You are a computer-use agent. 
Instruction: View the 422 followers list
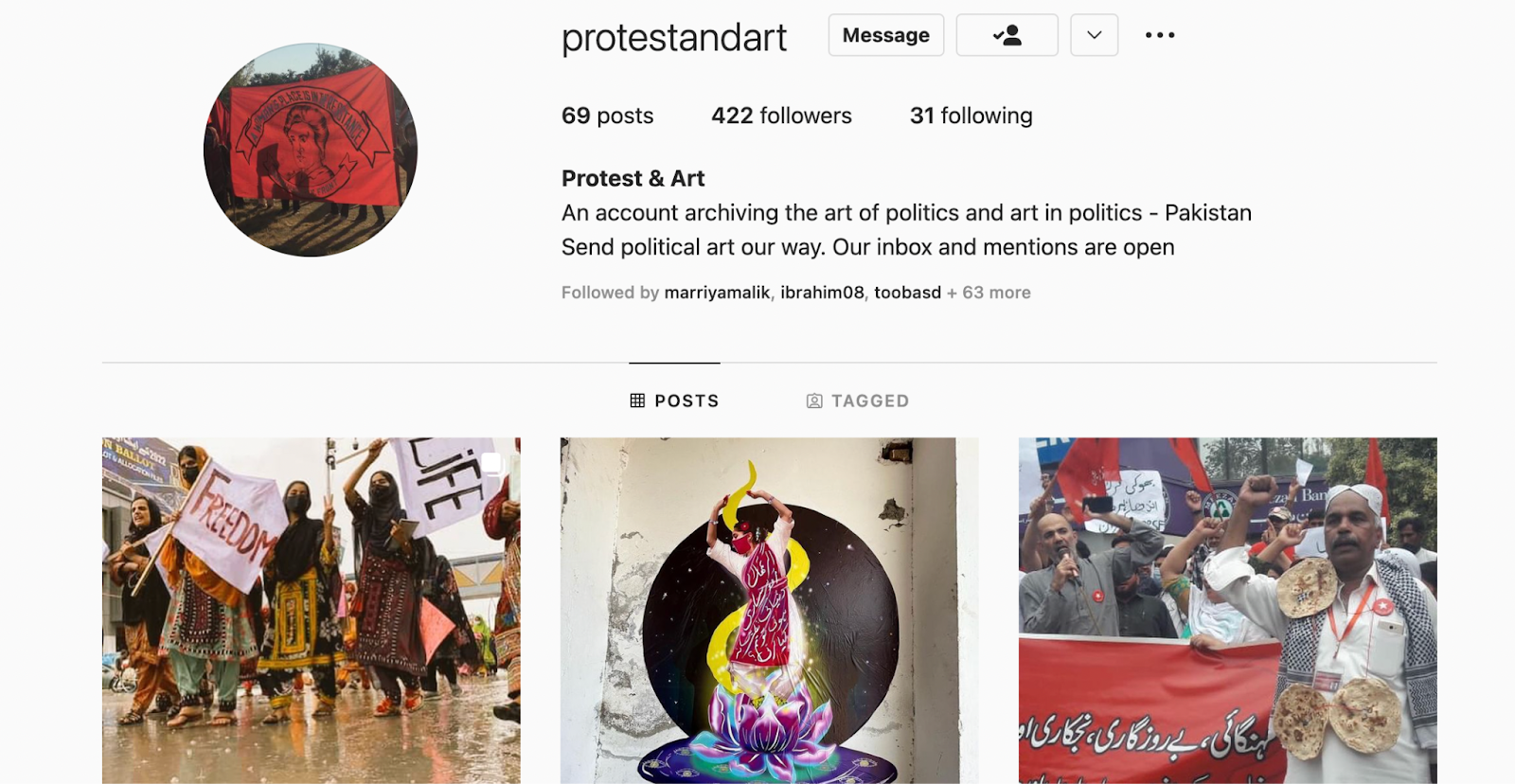point(781,116)
